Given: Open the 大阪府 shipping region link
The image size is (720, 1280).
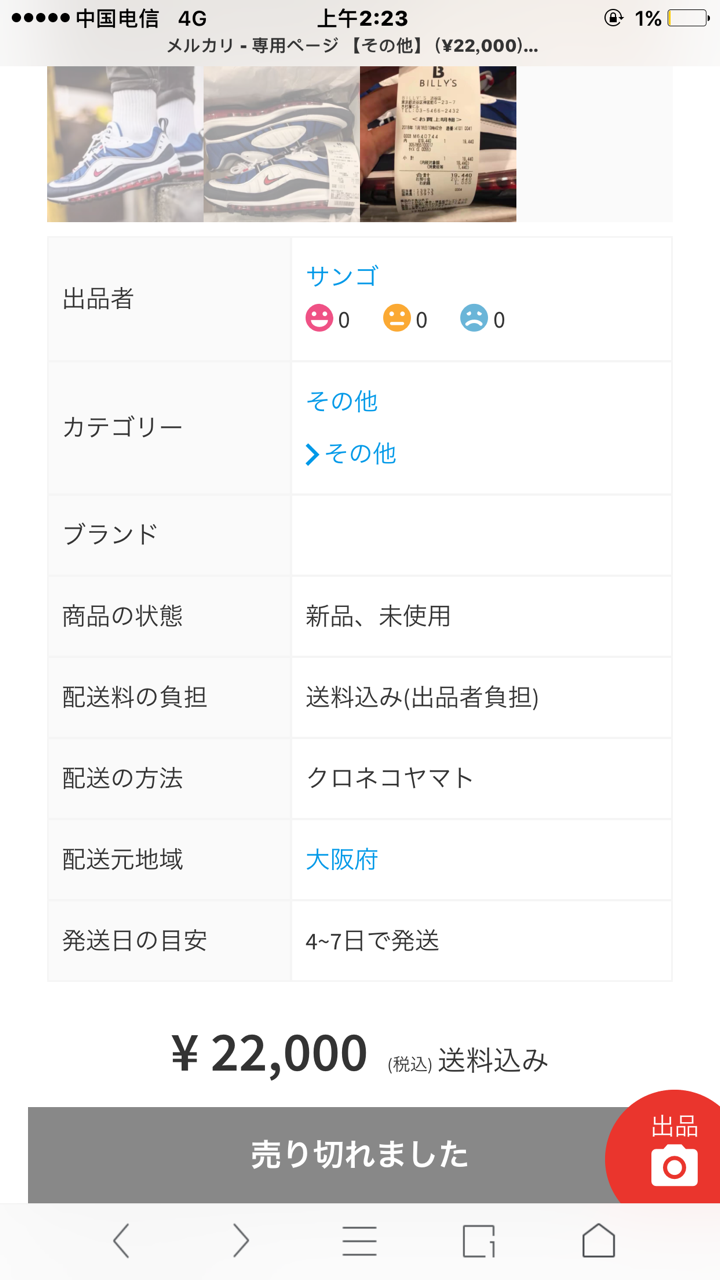Looking at the screenshot, I should click(x=341, y=859).
